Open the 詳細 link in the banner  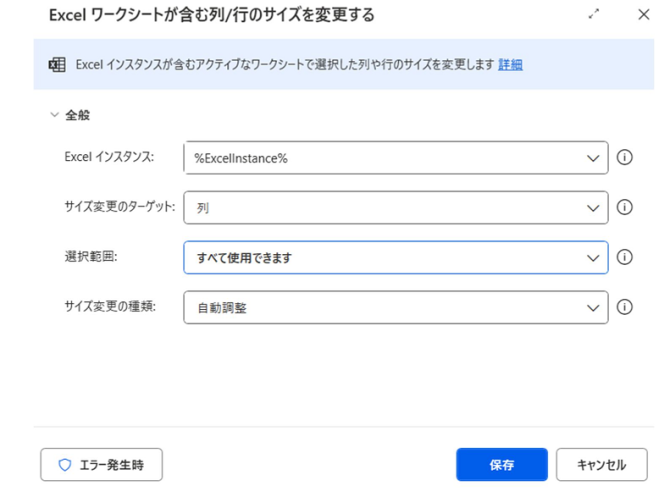510,65
